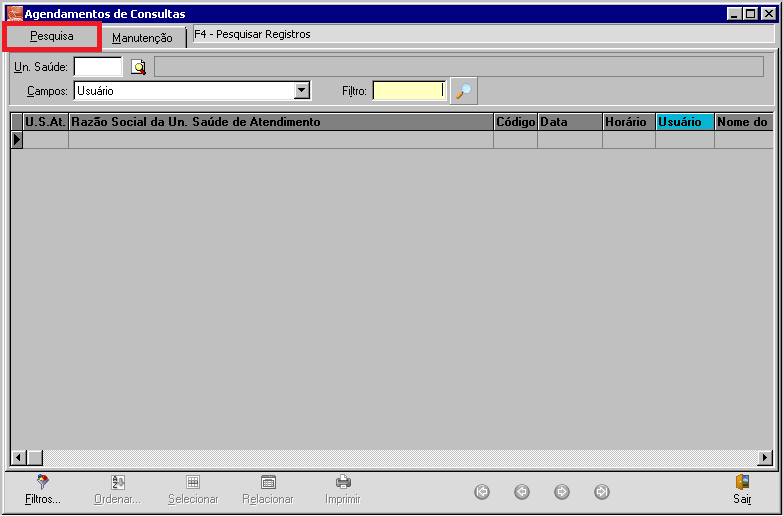Click horizontal scrollbar right arrow
Viewport: 783px width, 516px height.
click(x=765, y=458)
